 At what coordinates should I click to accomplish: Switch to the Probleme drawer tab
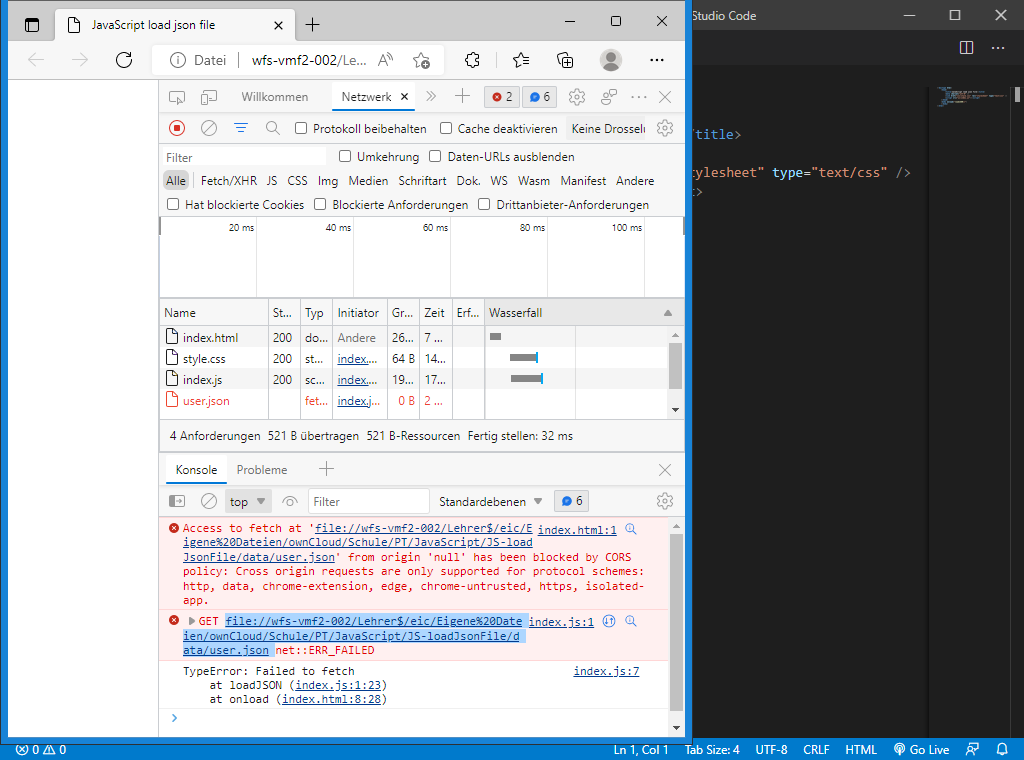[x=262, y=469]
